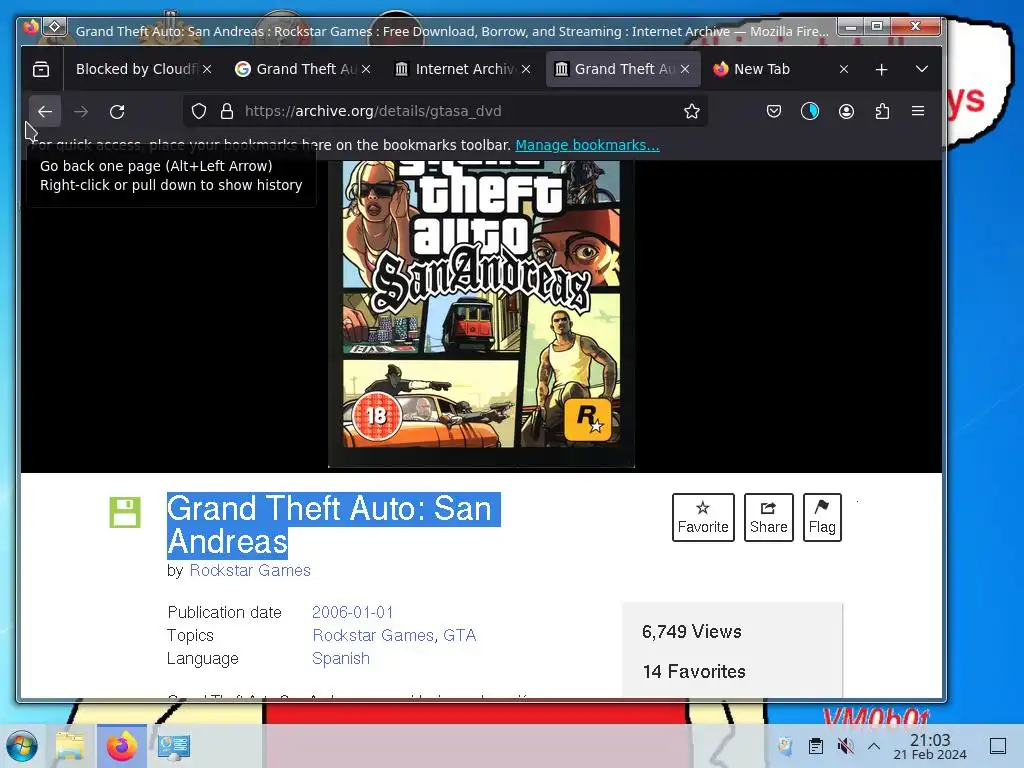Image resolution: width=1024 pixels, height=768 pixels.
Task: Open the Manage bookmarks link
Action: tap(587, 145)
